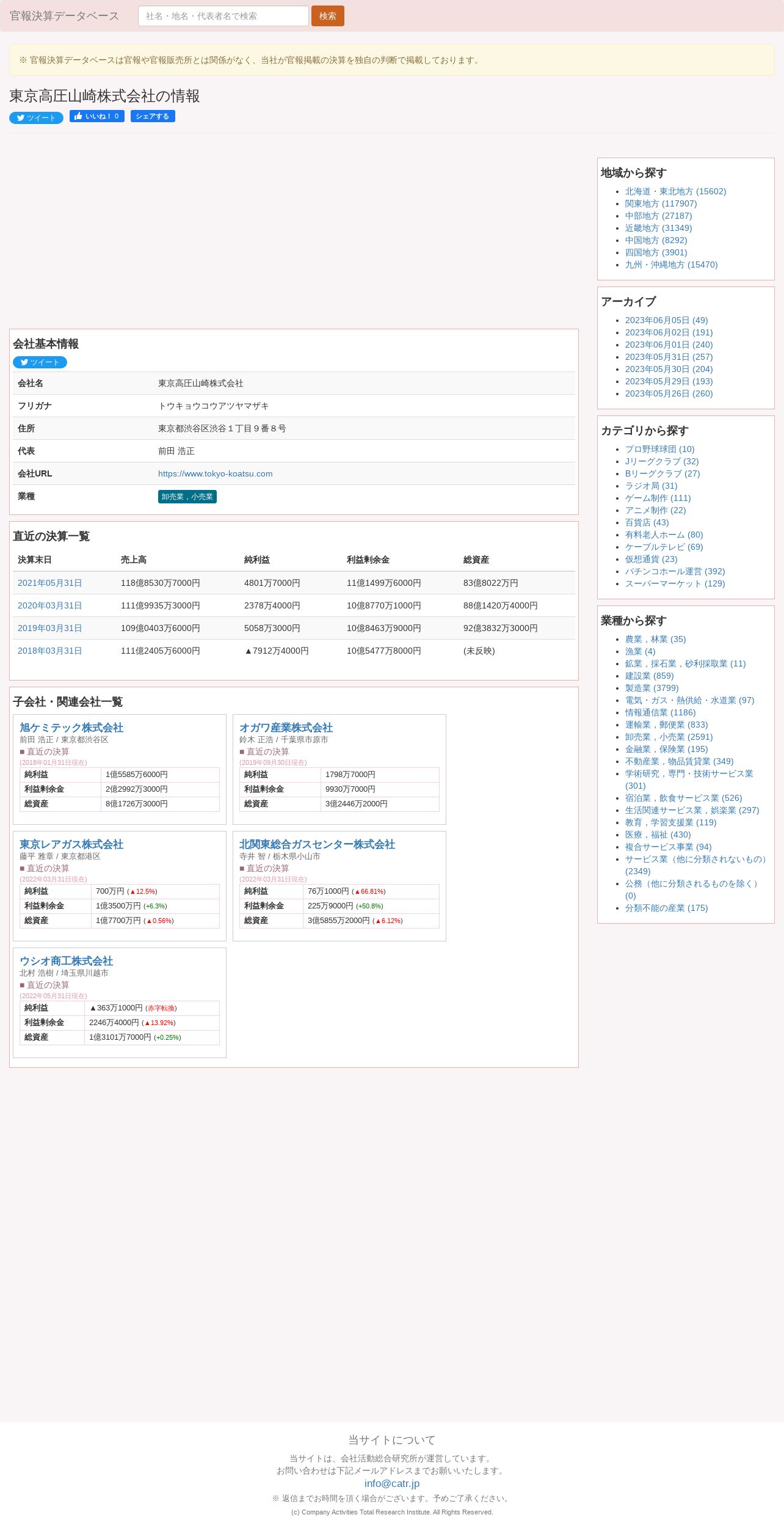Viewport: 784px width, 1523px height.
Task: Browse 製造業 (3799) industry
Action: [x=652, y=688]
